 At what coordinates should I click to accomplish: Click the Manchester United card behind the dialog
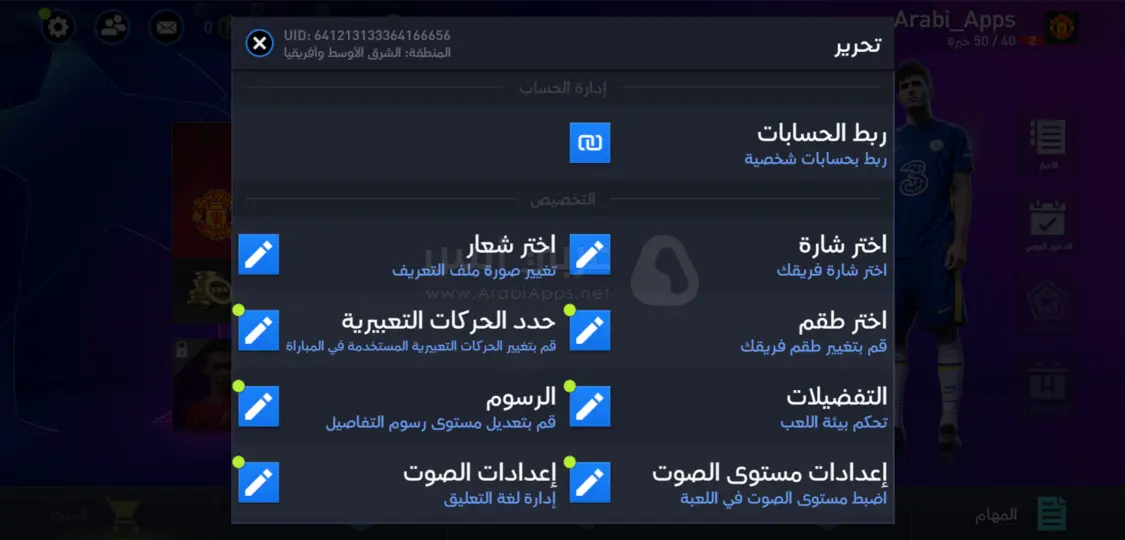[202, 191]
